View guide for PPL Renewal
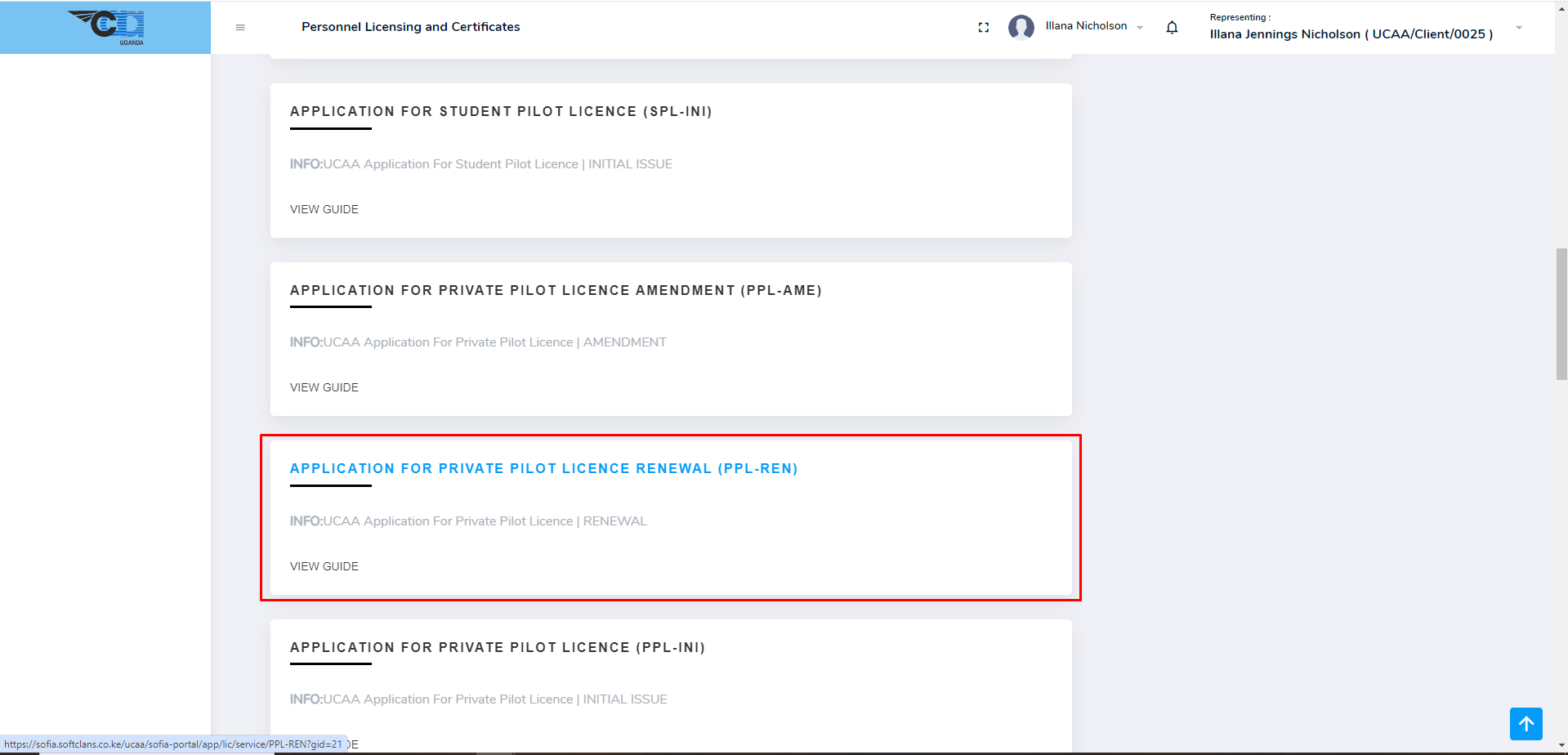 click(324, 566)
